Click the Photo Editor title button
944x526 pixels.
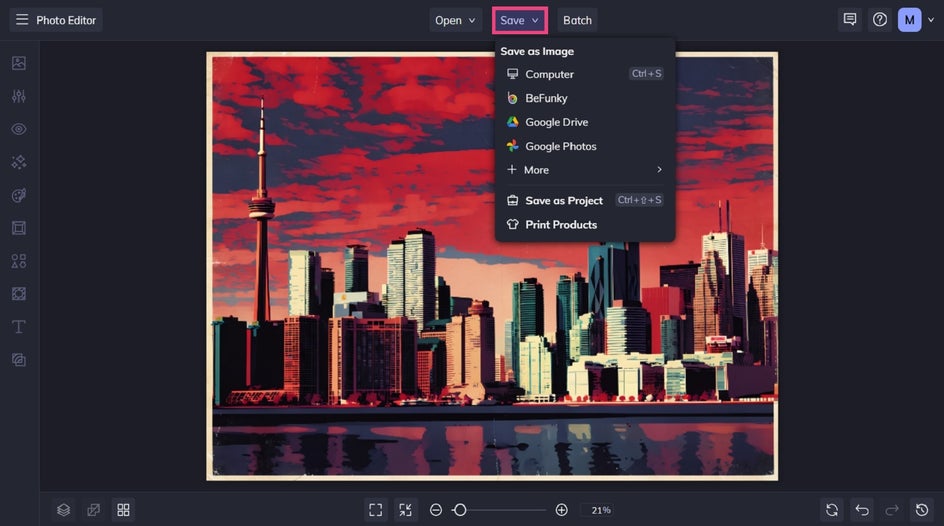(66, 20)
